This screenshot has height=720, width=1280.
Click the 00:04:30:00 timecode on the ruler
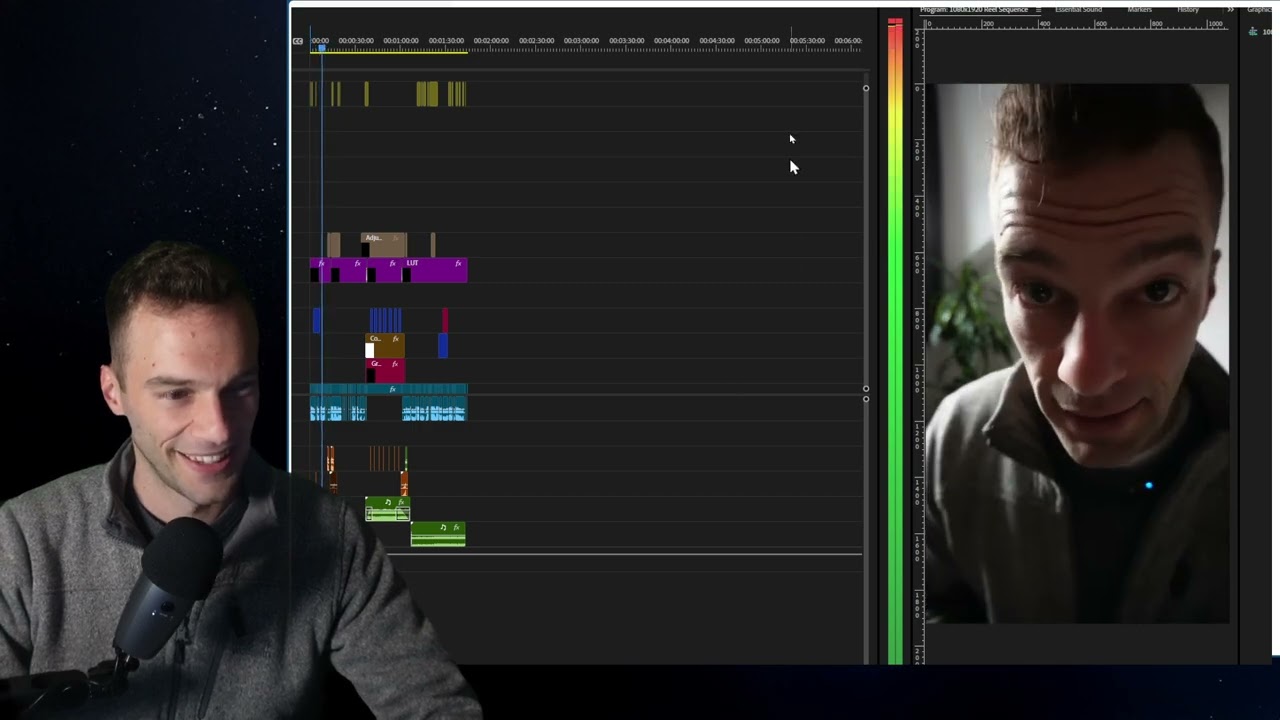coord(716,41)
